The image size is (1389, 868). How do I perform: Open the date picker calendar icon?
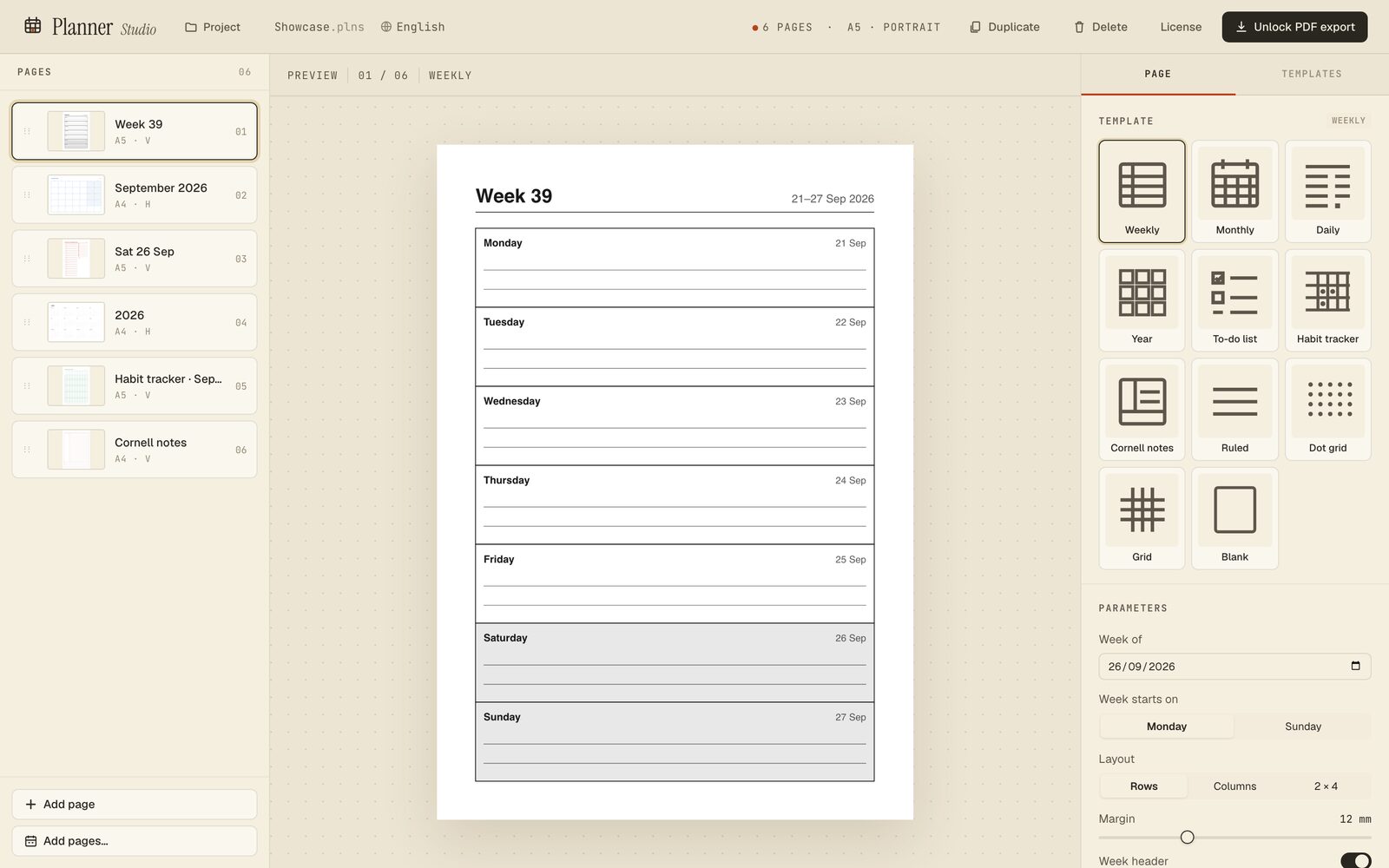tap(1355, 666)
